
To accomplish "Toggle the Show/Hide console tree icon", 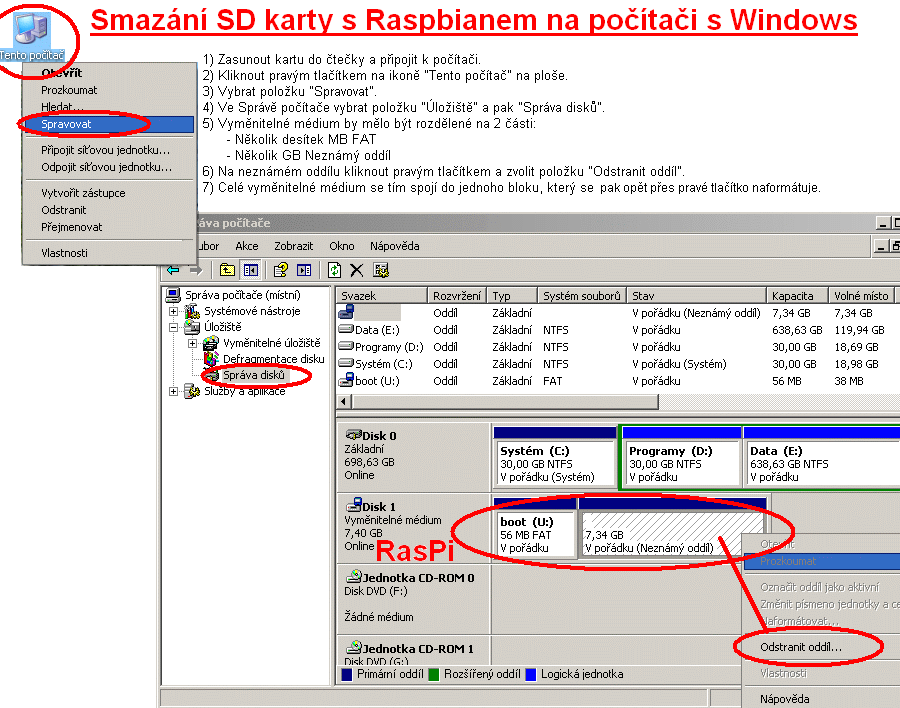I will pyautogui.click(x=251, y=270).
